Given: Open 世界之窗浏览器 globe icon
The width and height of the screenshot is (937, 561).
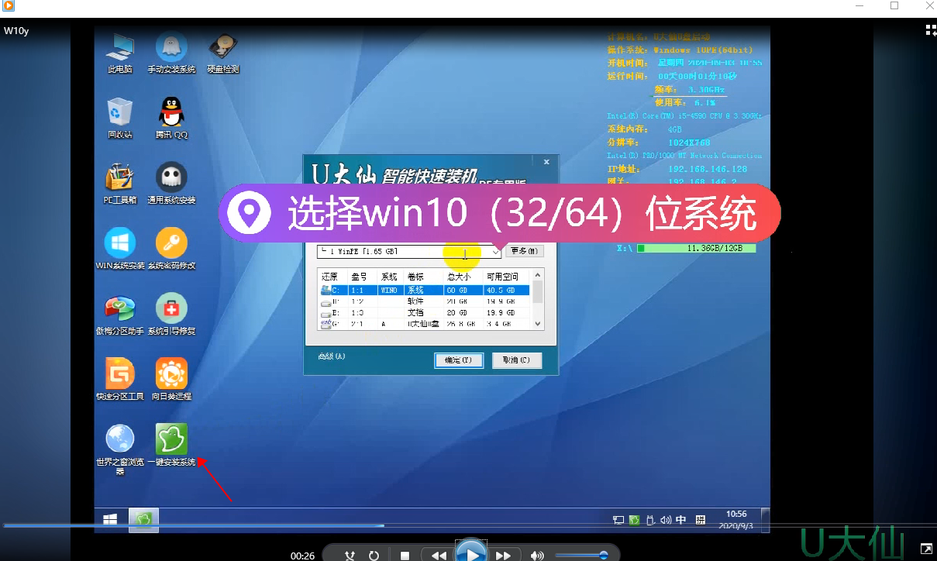Looking at the screenshot, I should click(x=120, y=449).
